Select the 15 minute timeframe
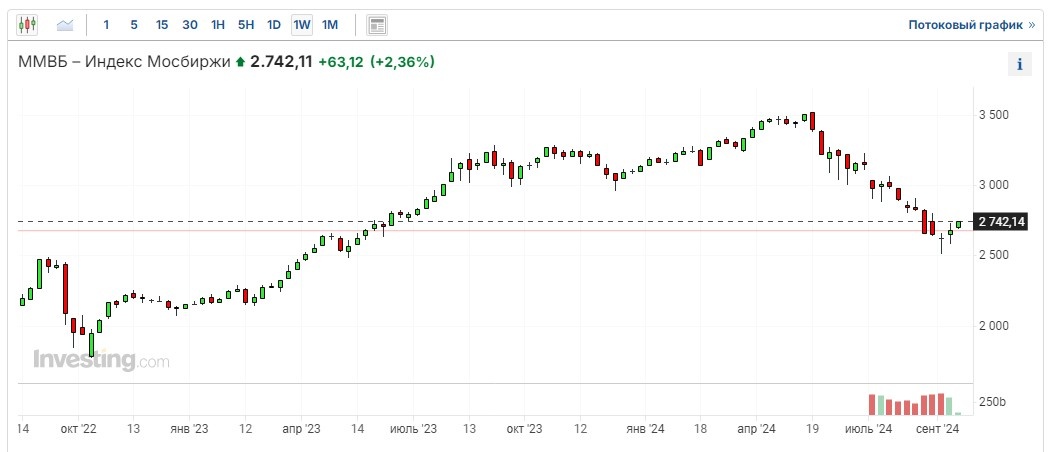This screenshot has width=1052, height=452. pyautogui.click(x=162, y=25)
